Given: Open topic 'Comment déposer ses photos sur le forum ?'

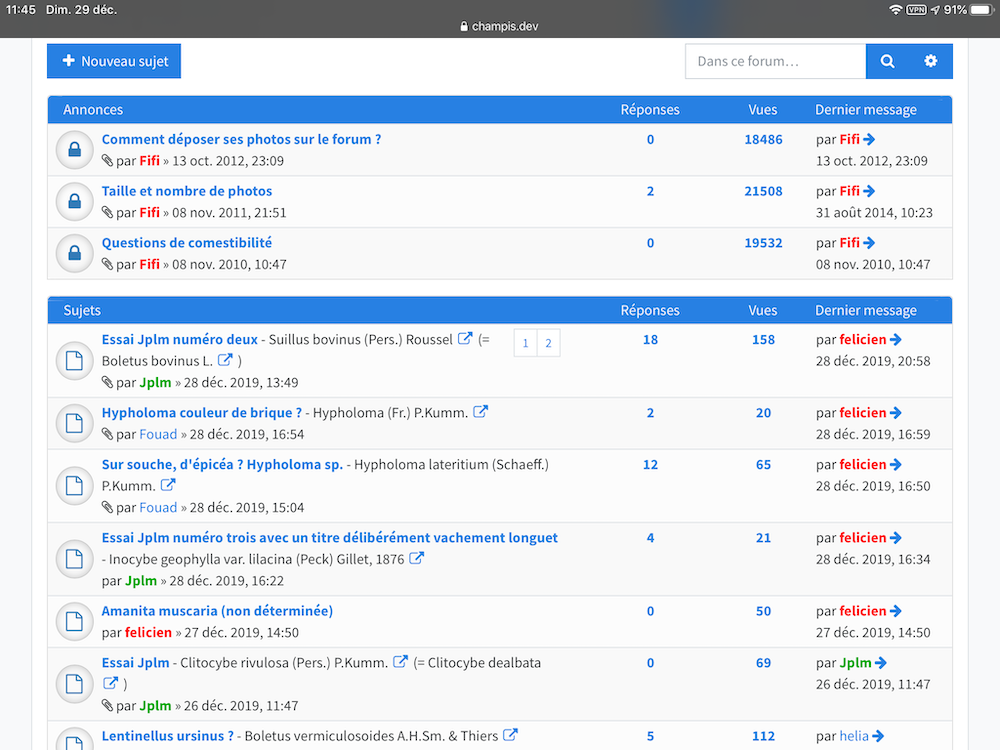Looking at the screenshot, I should [241, 139].
